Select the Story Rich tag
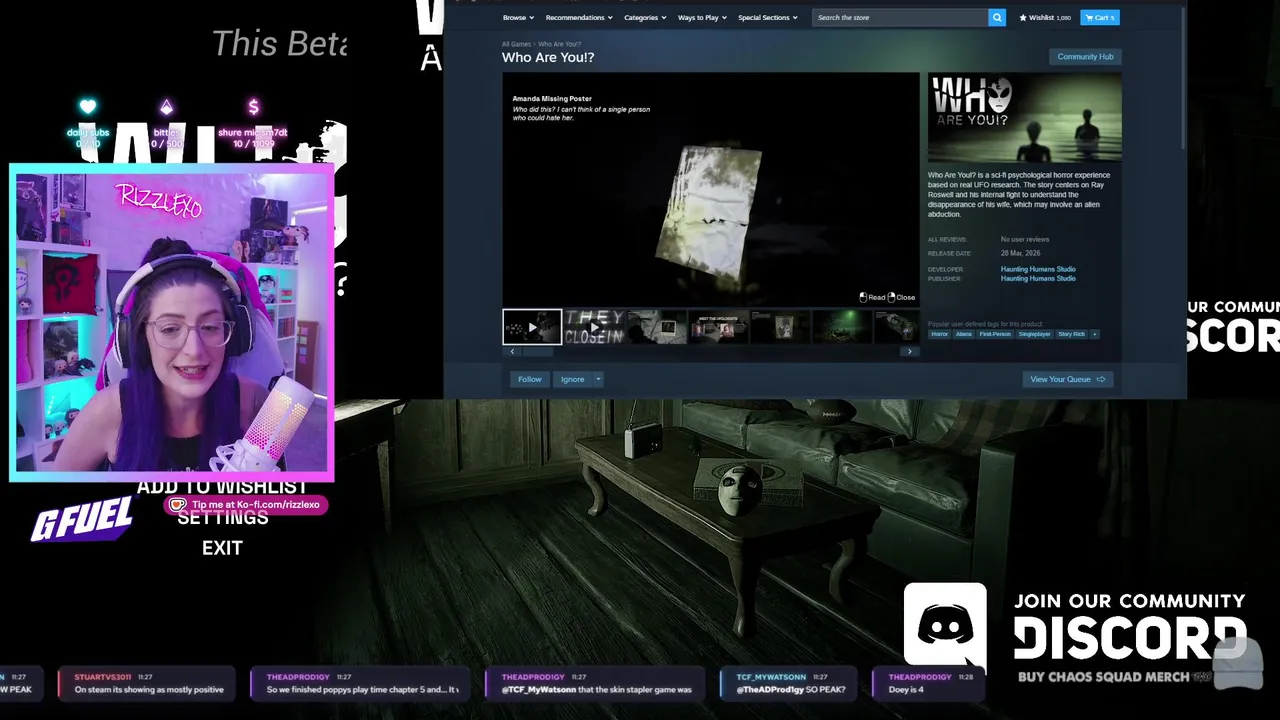1280x720 pixels. pos(1071,334)
